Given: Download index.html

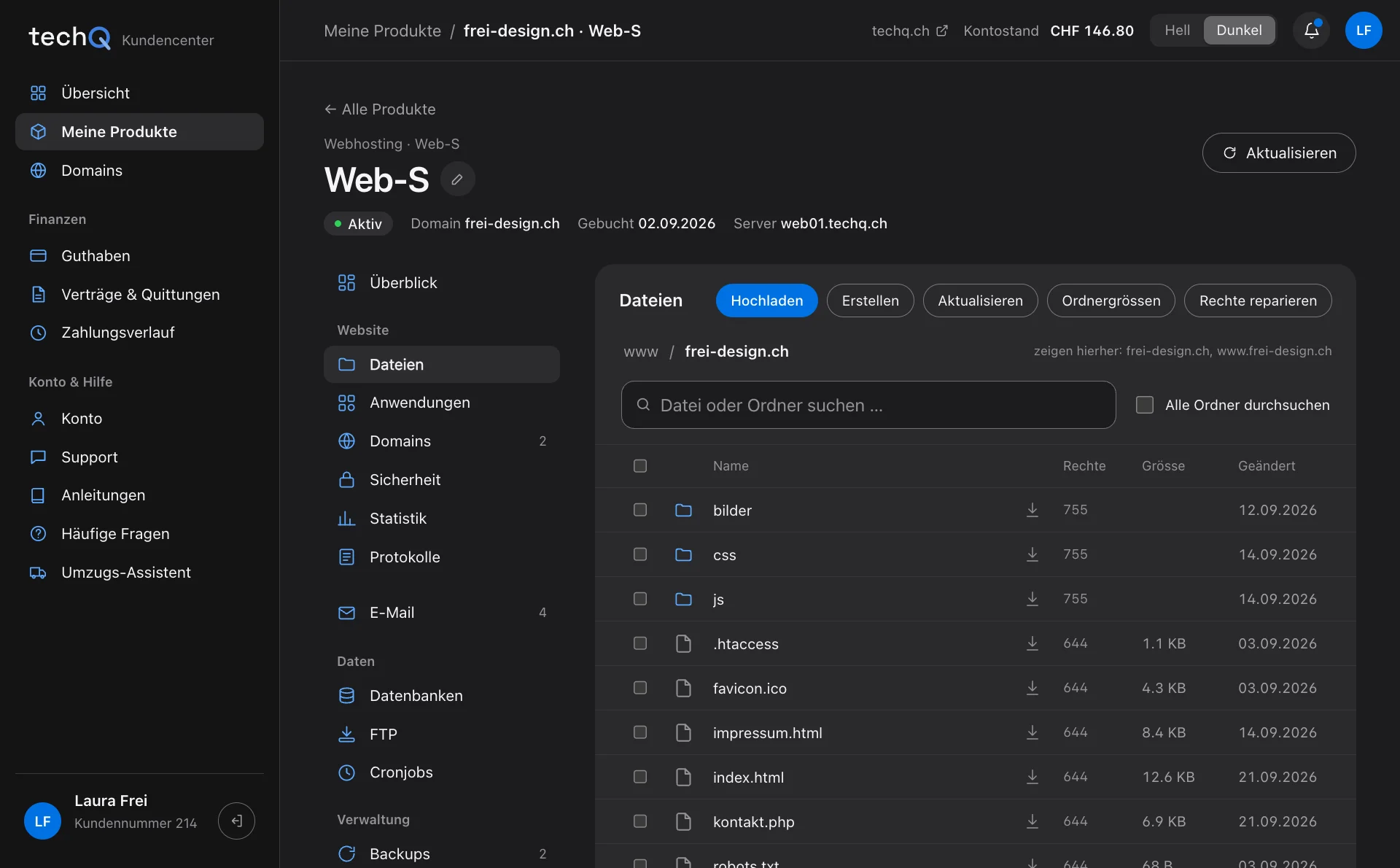Looking at the screenshot, I should [x=1032, y=777].
